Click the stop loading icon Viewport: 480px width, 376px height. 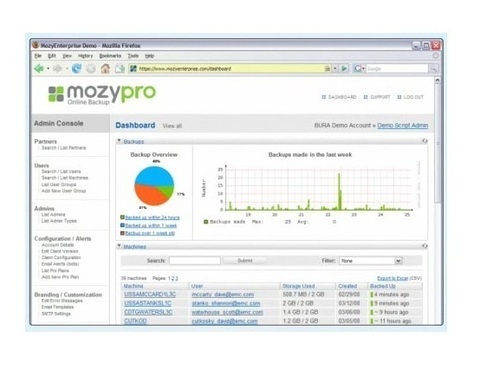(91, 69)
